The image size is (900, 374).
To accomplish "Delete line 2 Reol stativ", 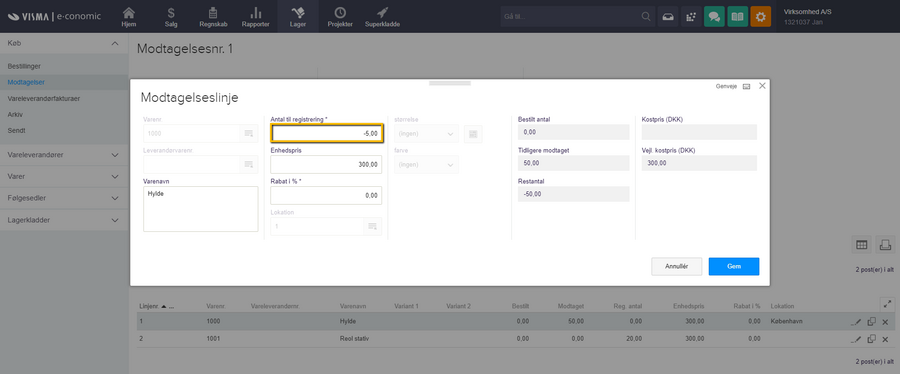I will [885, 339].
